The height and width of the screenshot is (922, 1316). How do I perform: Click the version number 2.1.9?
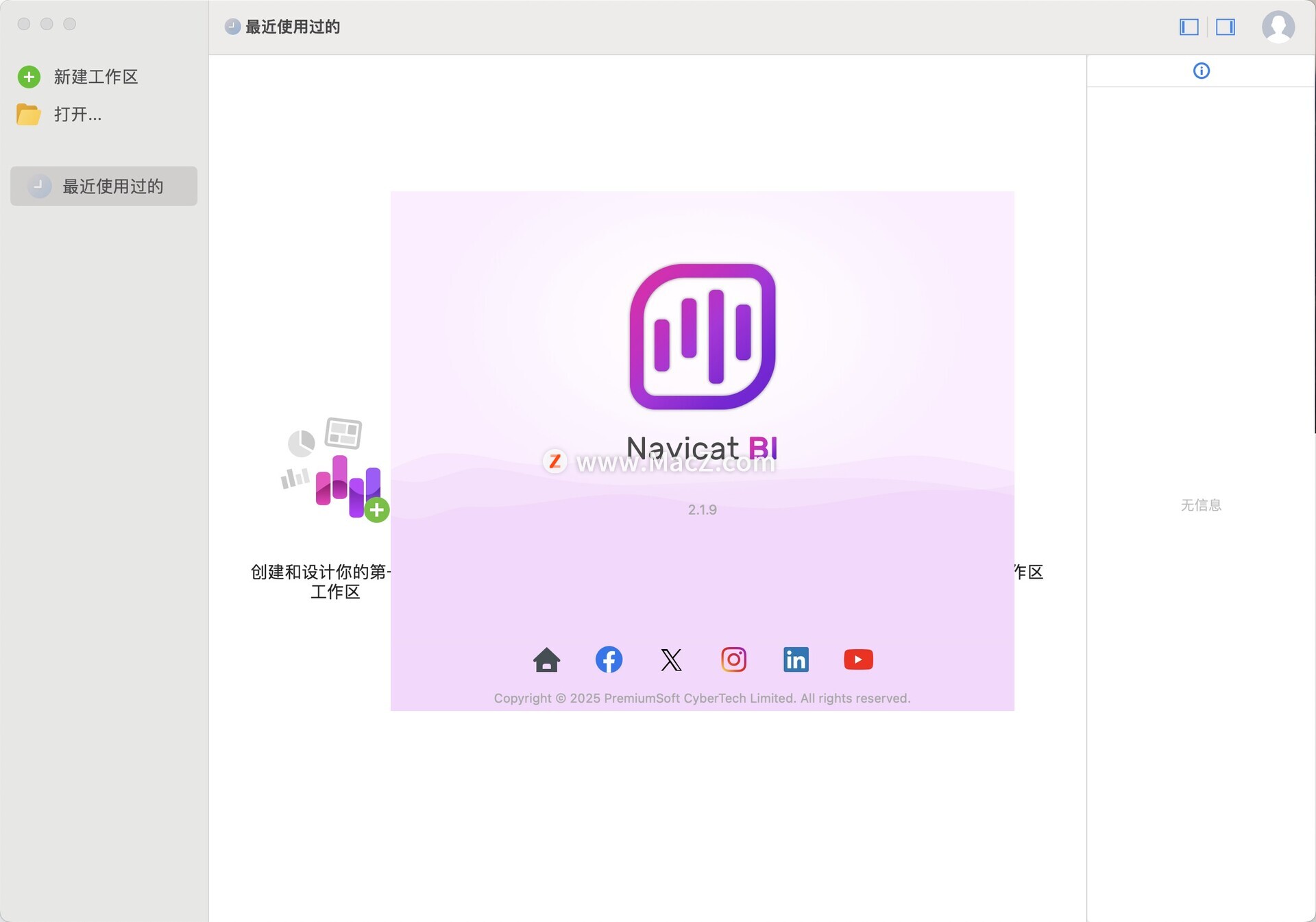coord(703,509)
